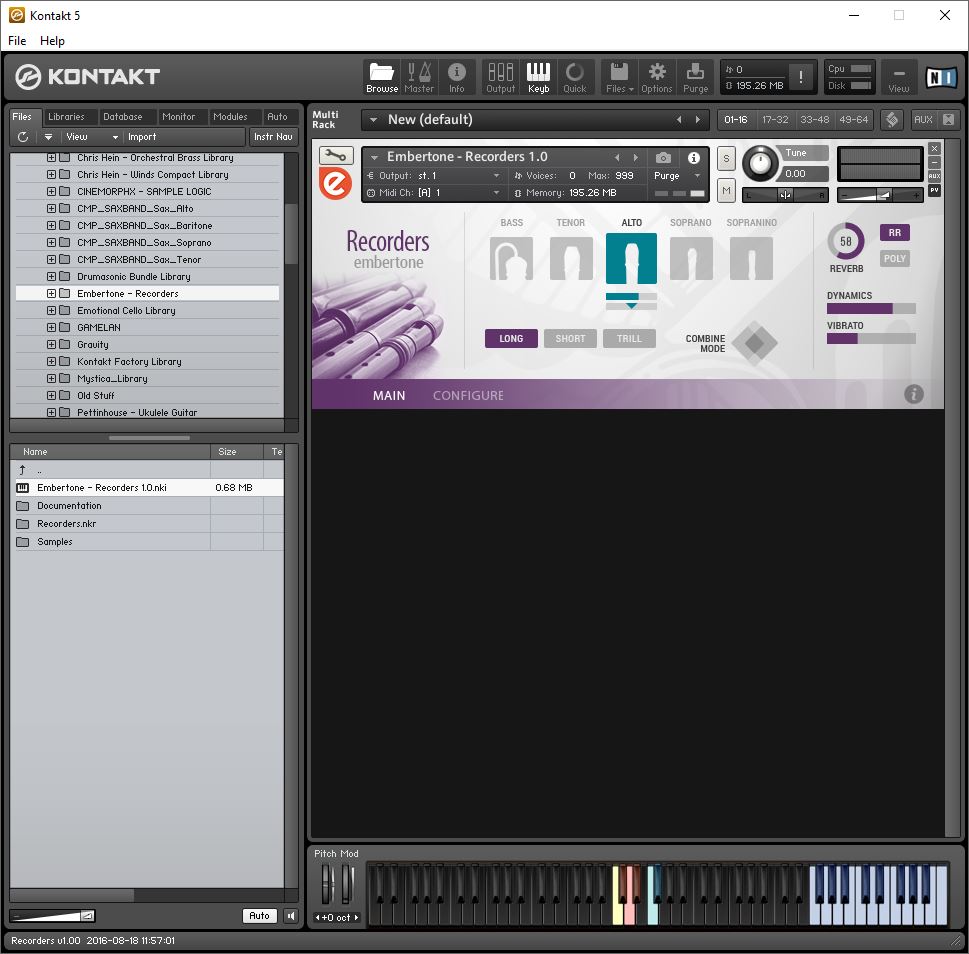Solo the instrument with S button
The image size is (969, 954).
(726, 159)
